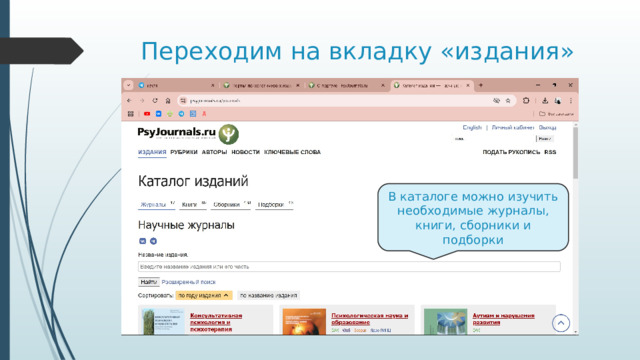
Task: Click the Аутизм и нарушения развития cover thumbnail
Action: coord(445,322)
